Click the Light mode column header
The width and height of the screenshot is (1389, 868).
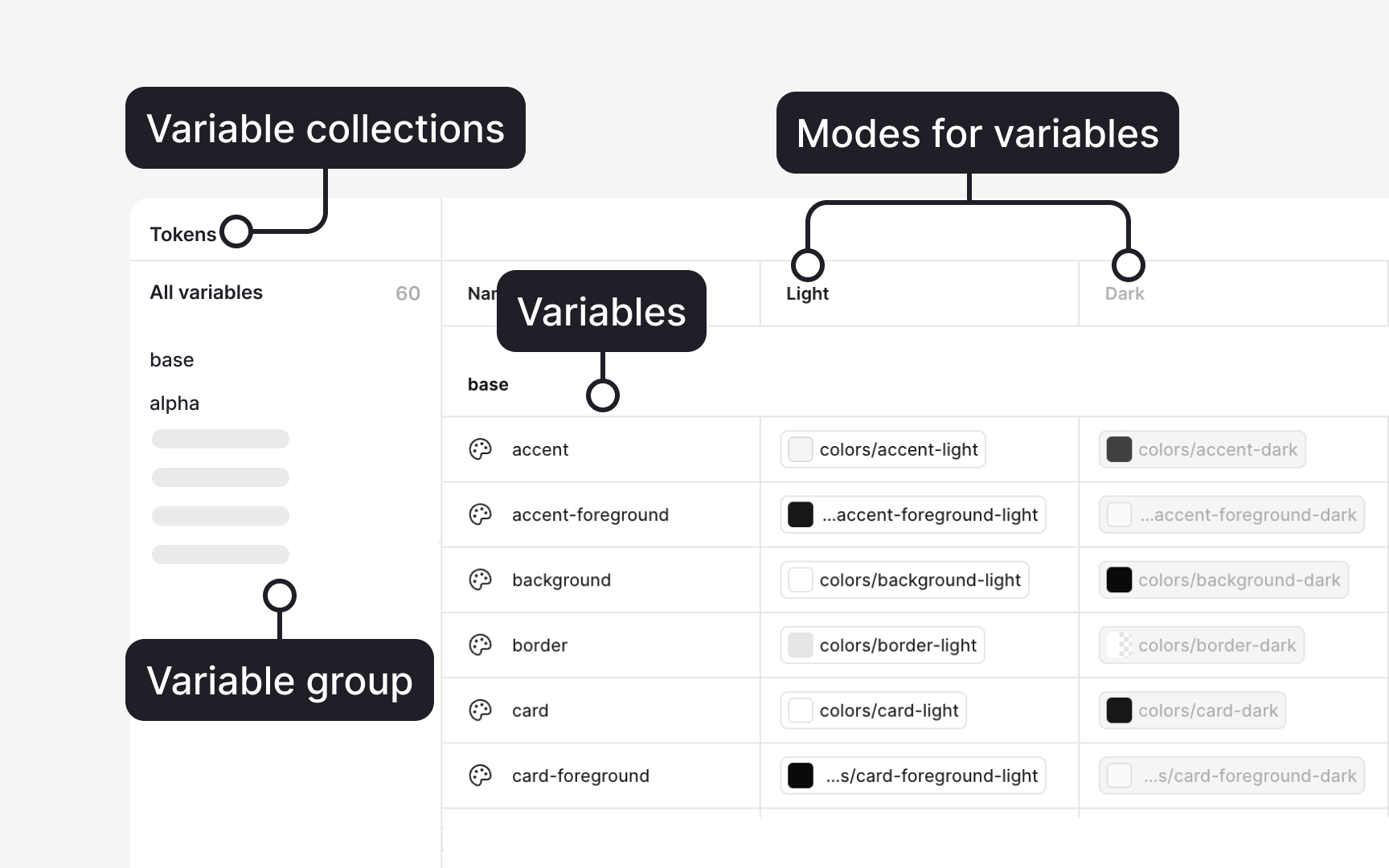[807, 293]
